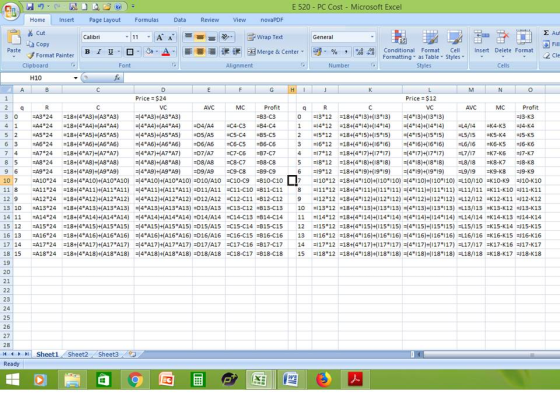Toggle Bold formatting

87,52
